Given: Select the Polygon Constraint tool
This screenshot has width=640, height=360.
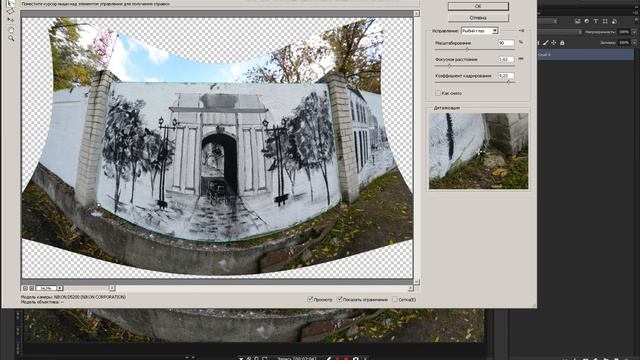Looking at the screenshot, I should point(11,11).
